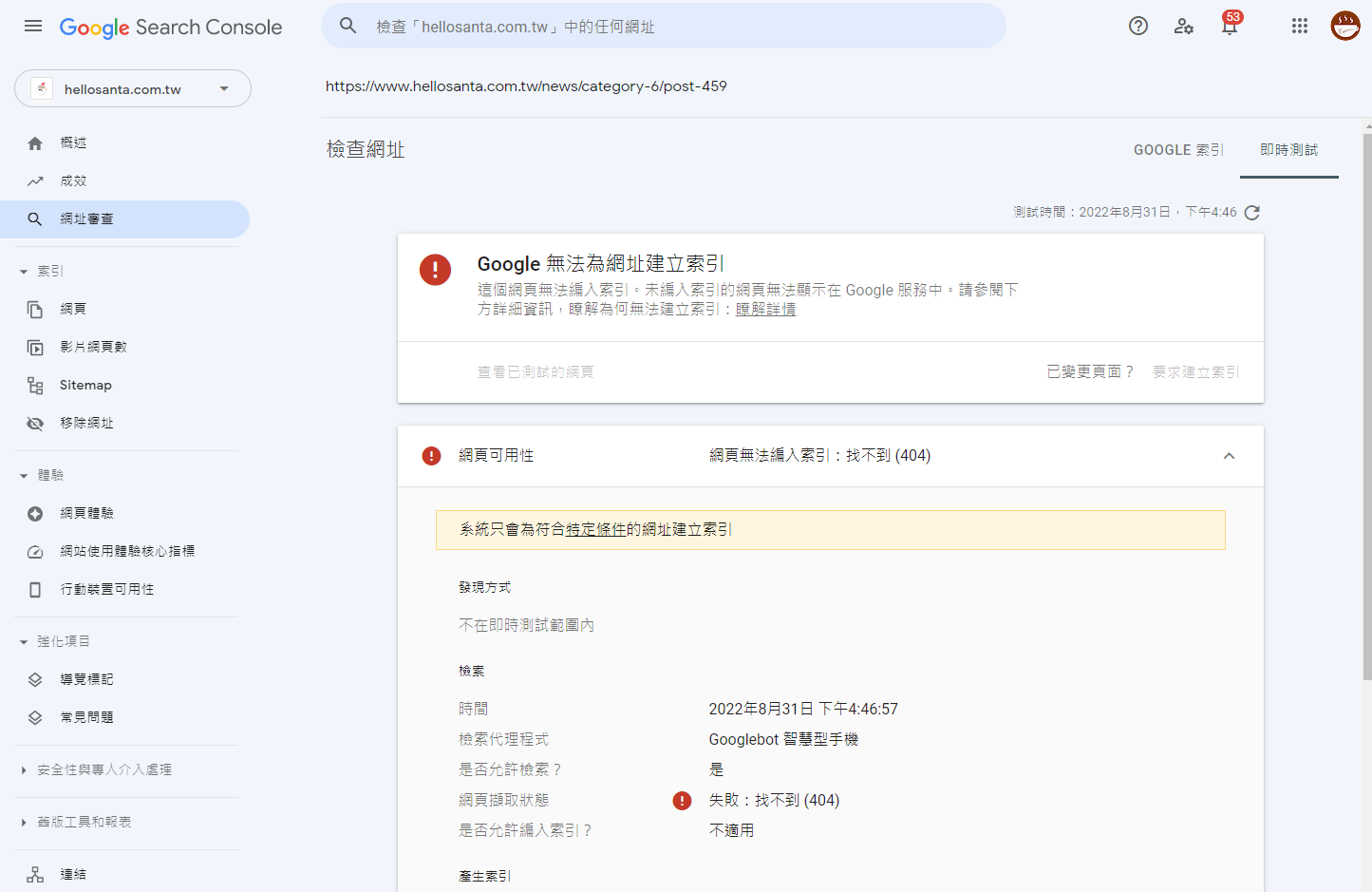1372x892 pixels.
Task: Open the notifications bell with 53 badge
Action: [1230, 24]
